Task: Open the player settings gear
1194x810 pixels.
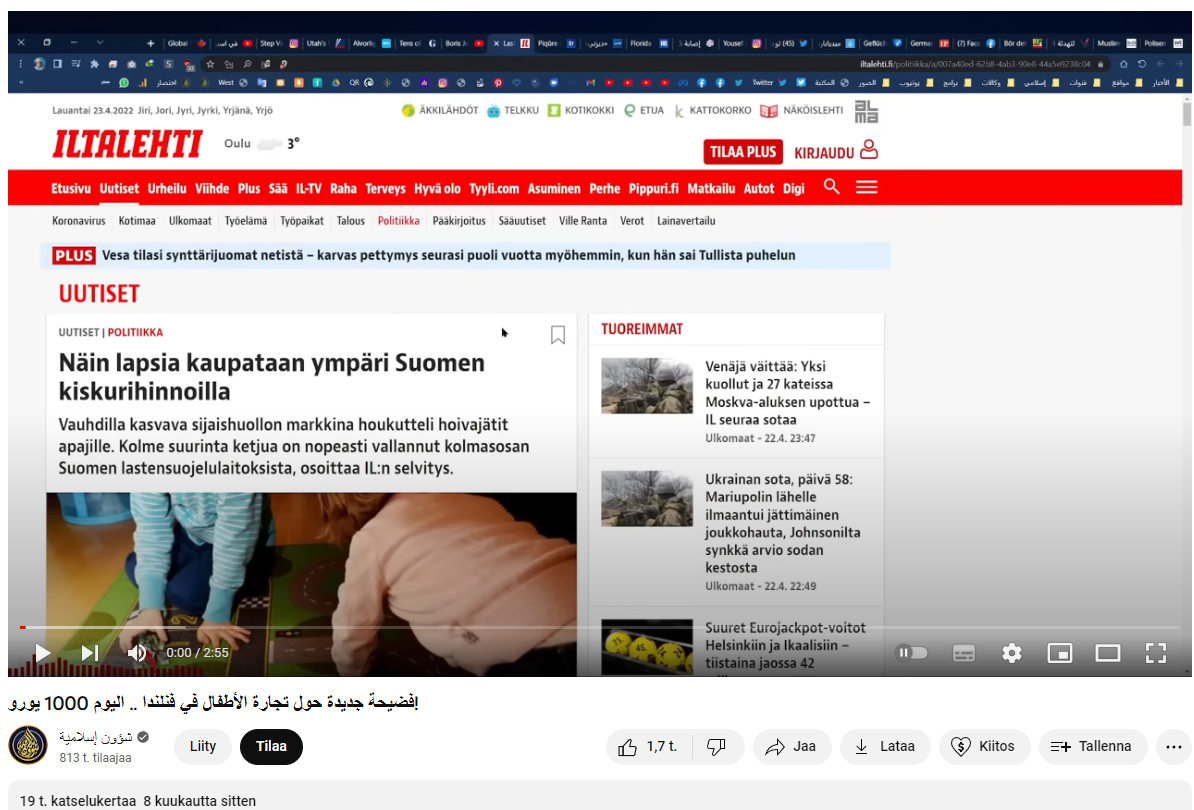Action: click(1011, 652)
